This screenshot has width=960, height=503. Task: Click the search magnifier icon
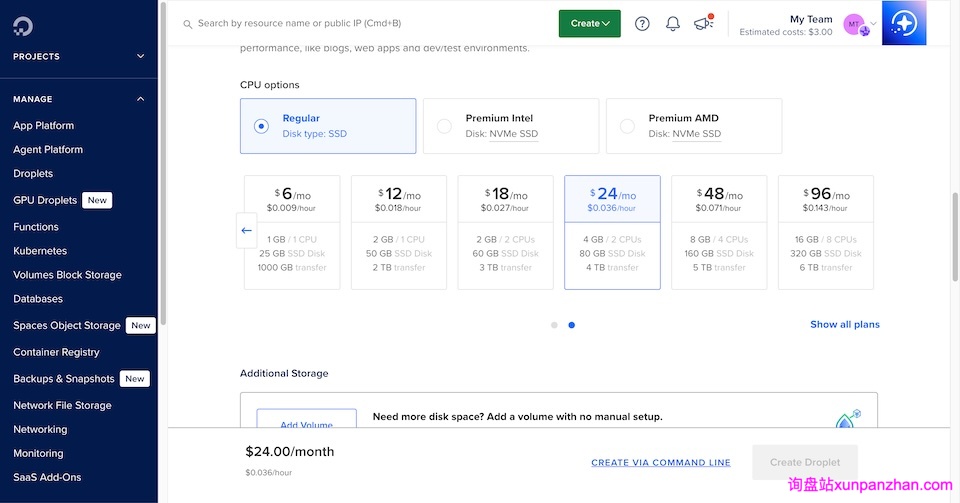[187, 23]
